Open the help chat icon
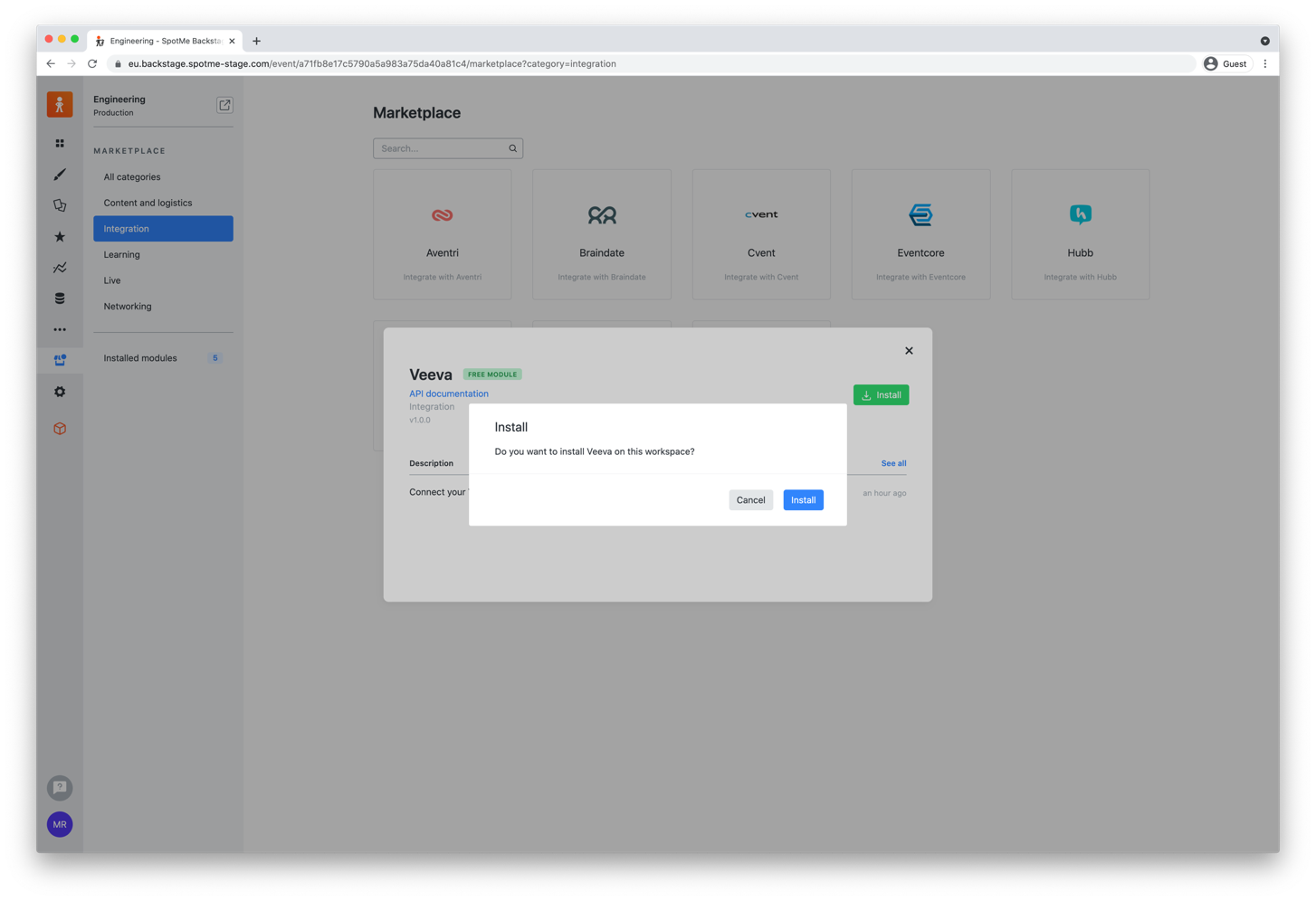This screenshot has height=901, width=1316. pyautogui.click(x=60, y=788)
